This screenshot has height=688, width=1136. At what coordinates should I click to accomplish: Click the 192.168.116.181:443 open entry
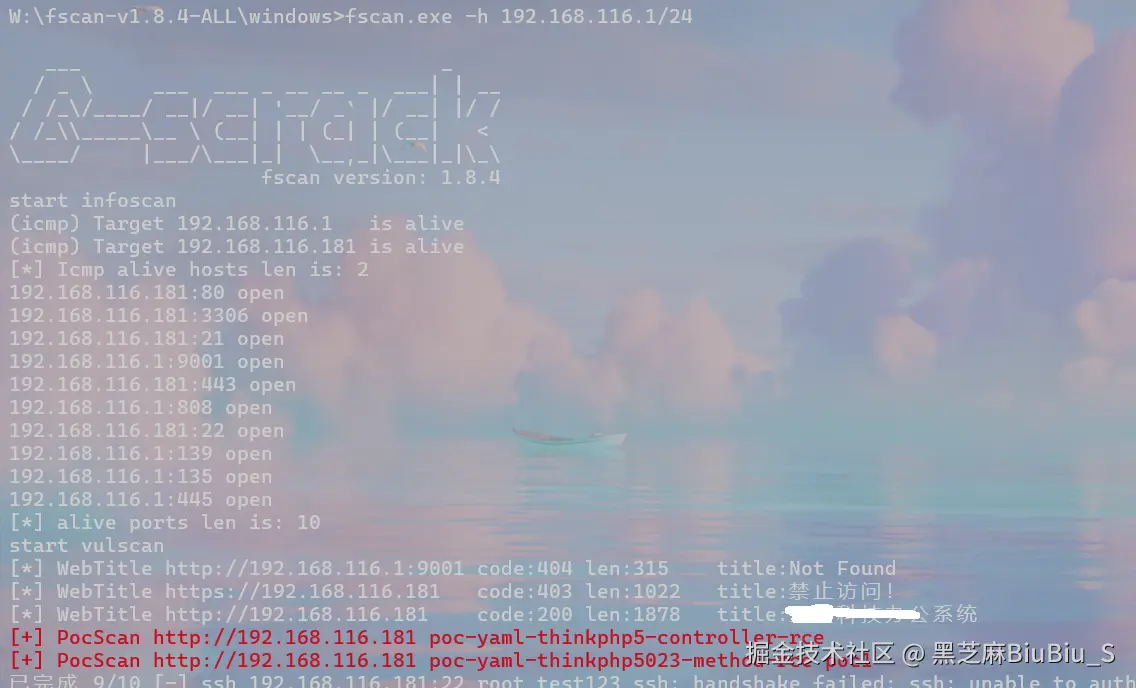click(152, 385)
